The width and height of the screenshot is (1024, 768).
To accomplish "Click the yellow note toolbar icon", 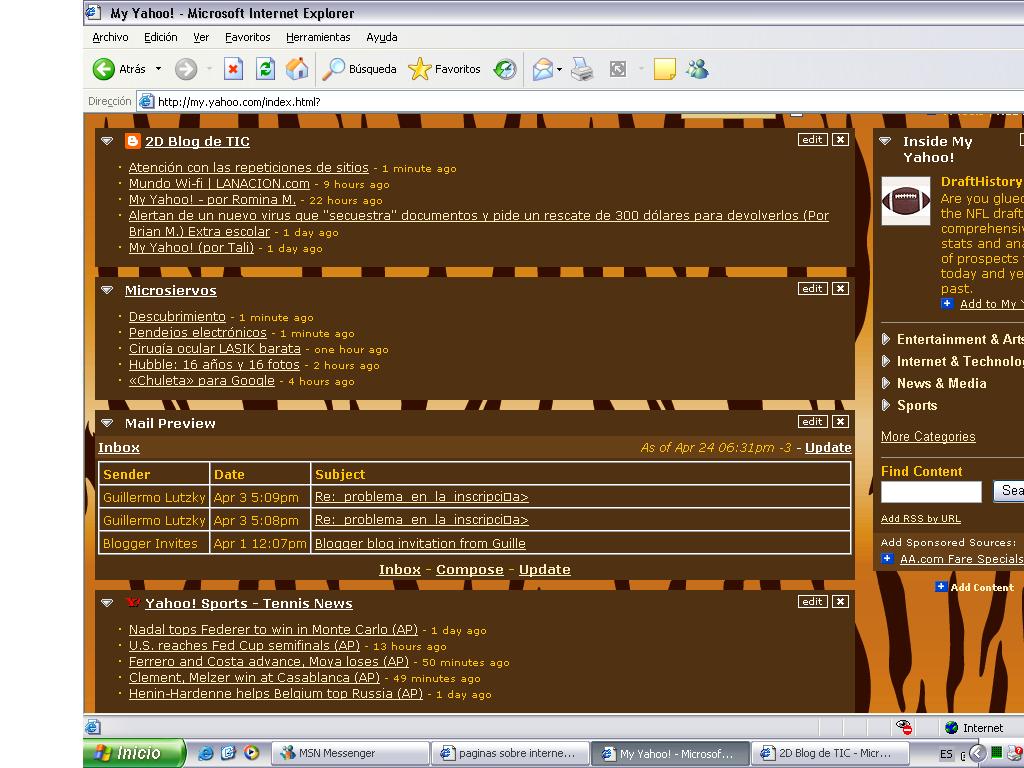I will (x=664, y=69).
